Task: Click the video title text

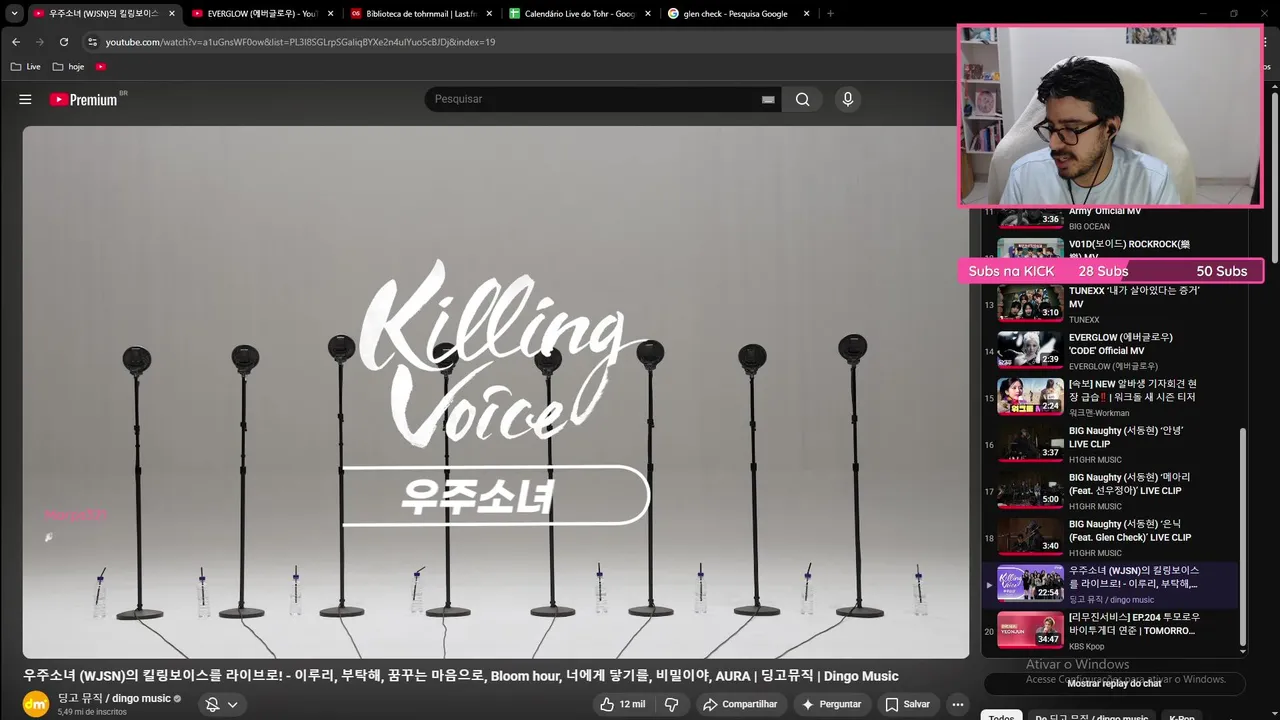Action: pos(461,676)
